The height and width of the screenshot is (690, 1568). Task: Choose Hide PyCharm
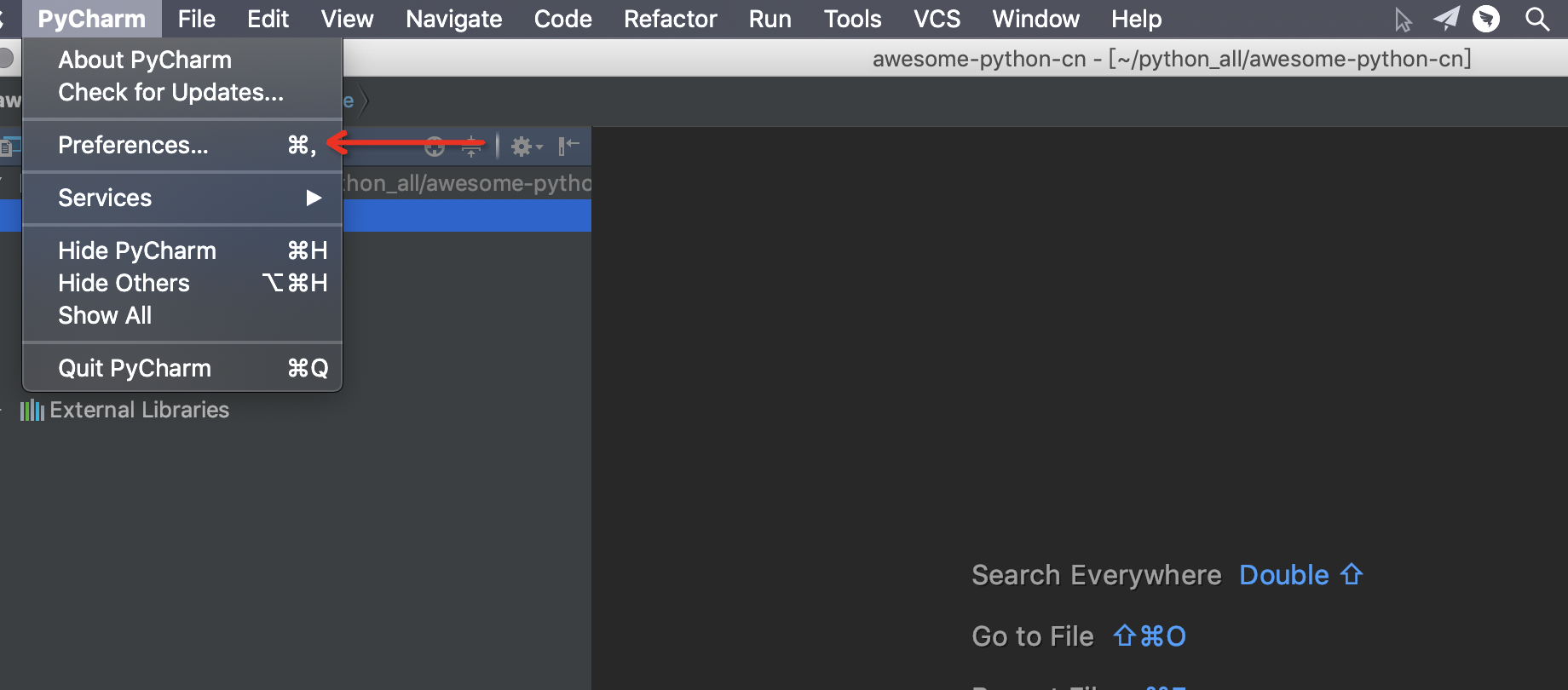click(x=182, y=250)
